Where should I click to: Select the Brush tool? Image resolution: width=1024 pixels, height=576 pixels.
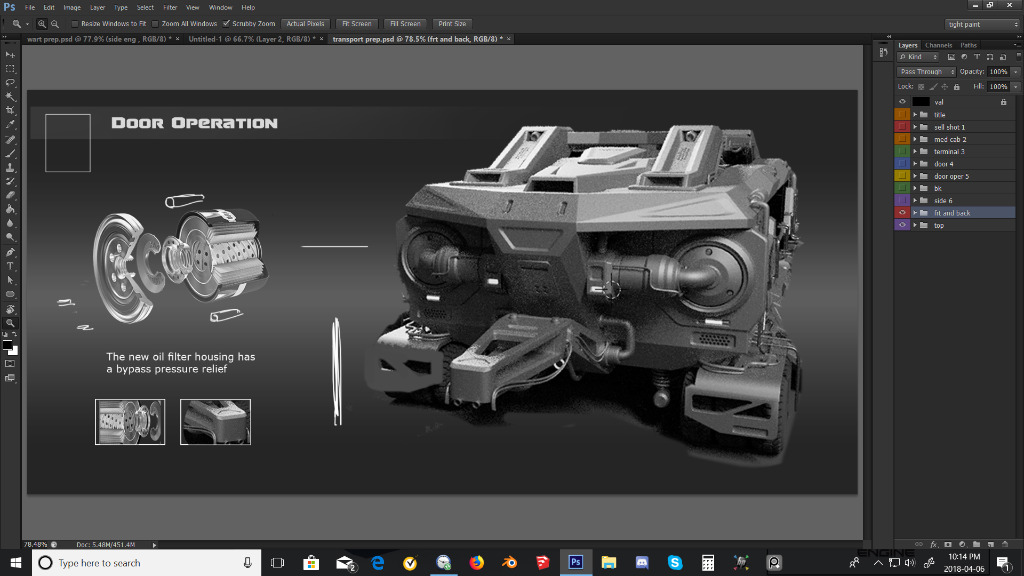pyautogui.click(x=10, y=153)
